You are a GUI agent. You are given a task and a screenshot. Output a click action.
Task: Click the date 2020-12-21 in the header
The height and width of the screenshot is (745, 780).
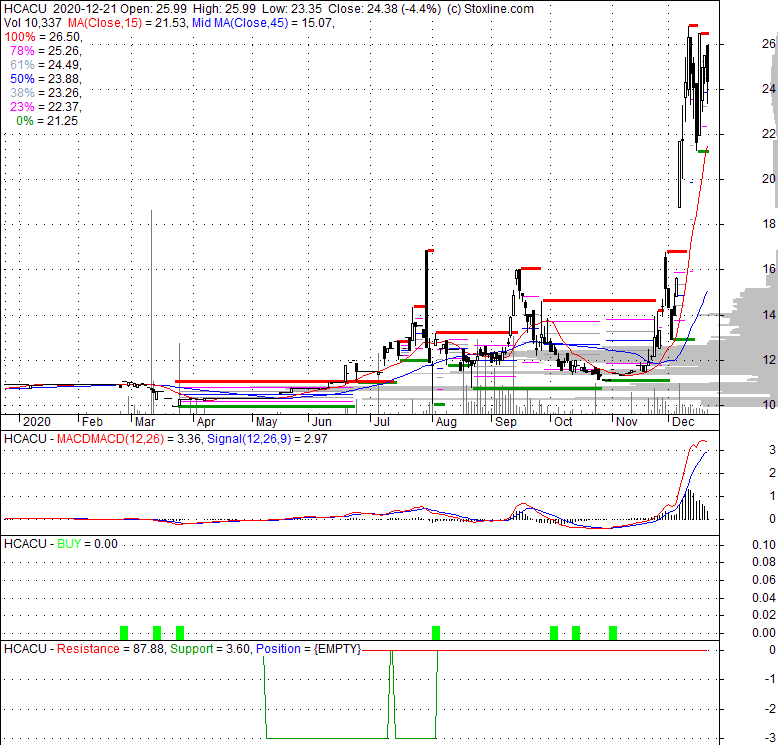pyautogui.click(x=85, y=9)
